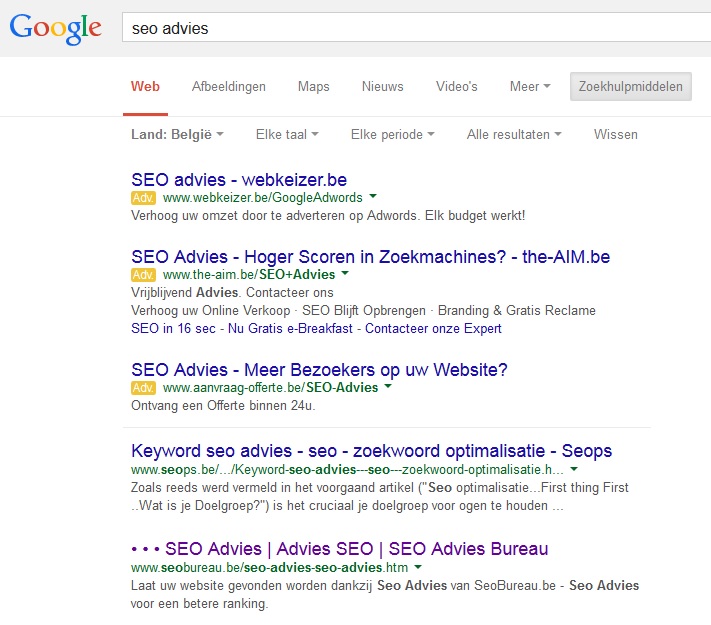This screenshot has width=711, height=625.
Task: Open the arrow menu next to webkeizer.be URL
Action: point(373,196)
